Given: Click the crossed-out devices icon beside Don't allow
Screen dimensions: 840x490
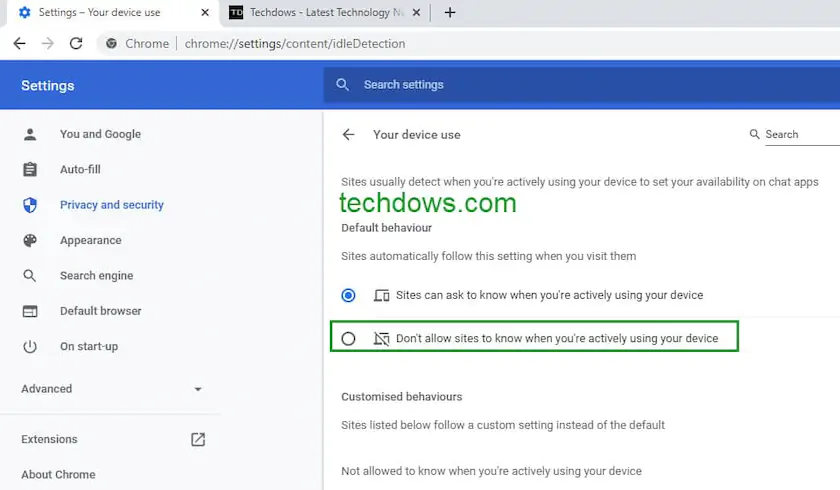Looking at the screenshot, I should [x=381, y=338].
